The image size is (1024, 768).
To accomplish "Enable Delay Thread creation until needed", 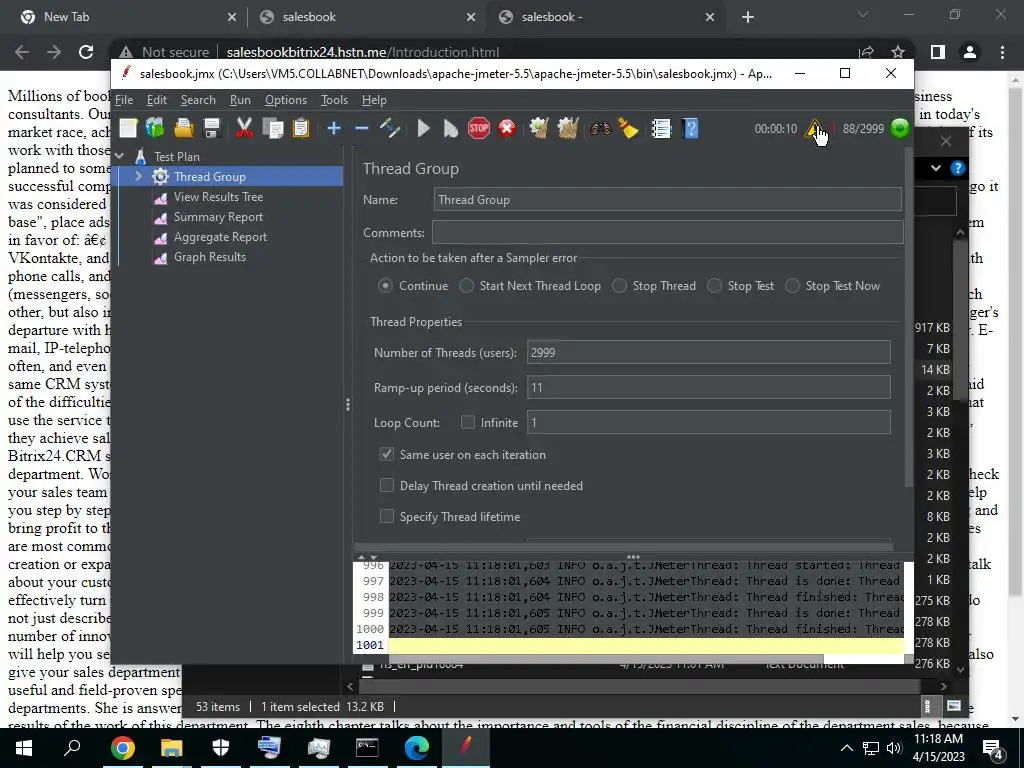I will 387,485.
